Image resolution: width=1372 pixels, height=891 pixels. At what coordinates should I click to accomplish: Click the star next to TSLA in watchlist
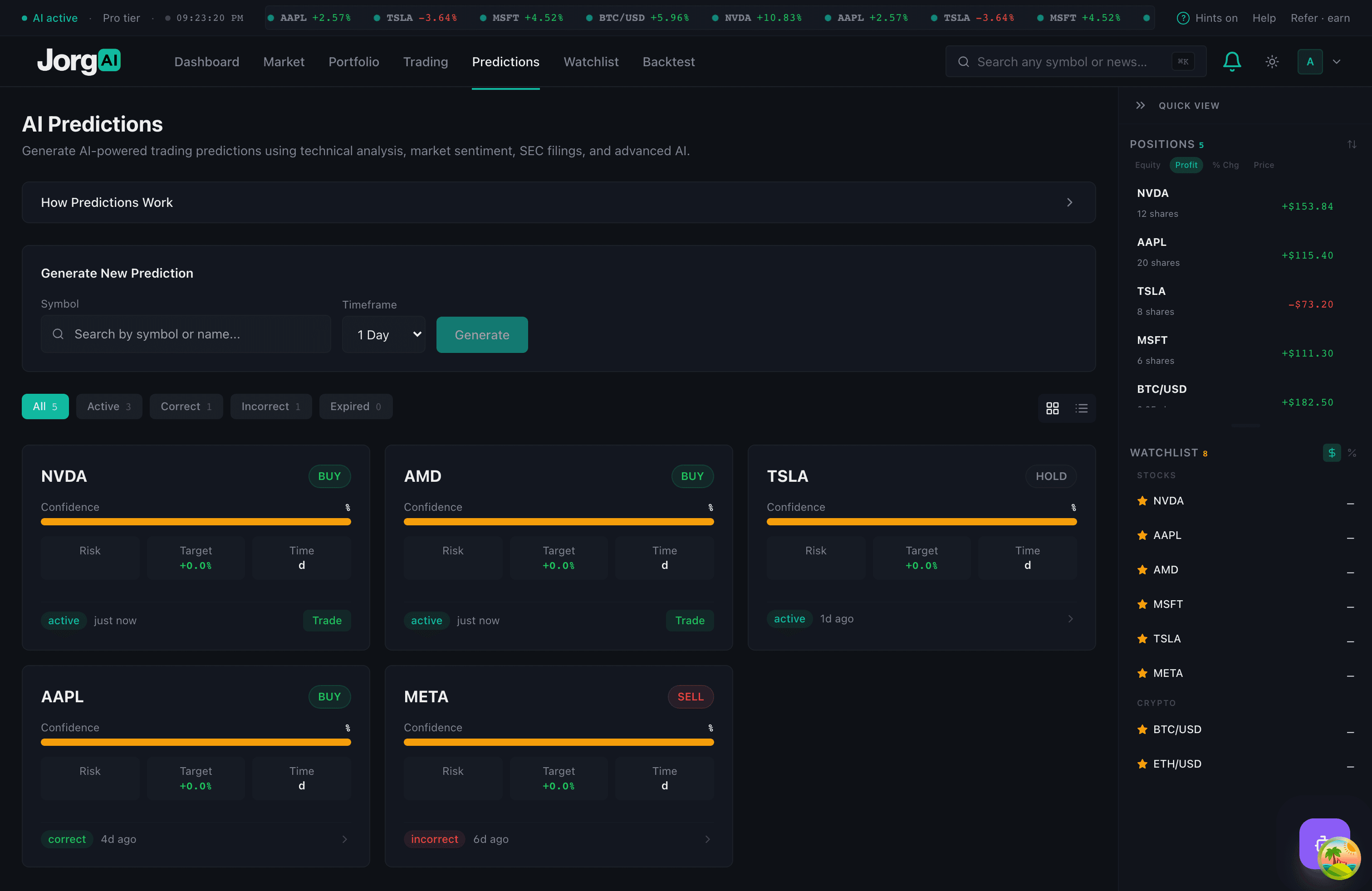(1142, 639)
